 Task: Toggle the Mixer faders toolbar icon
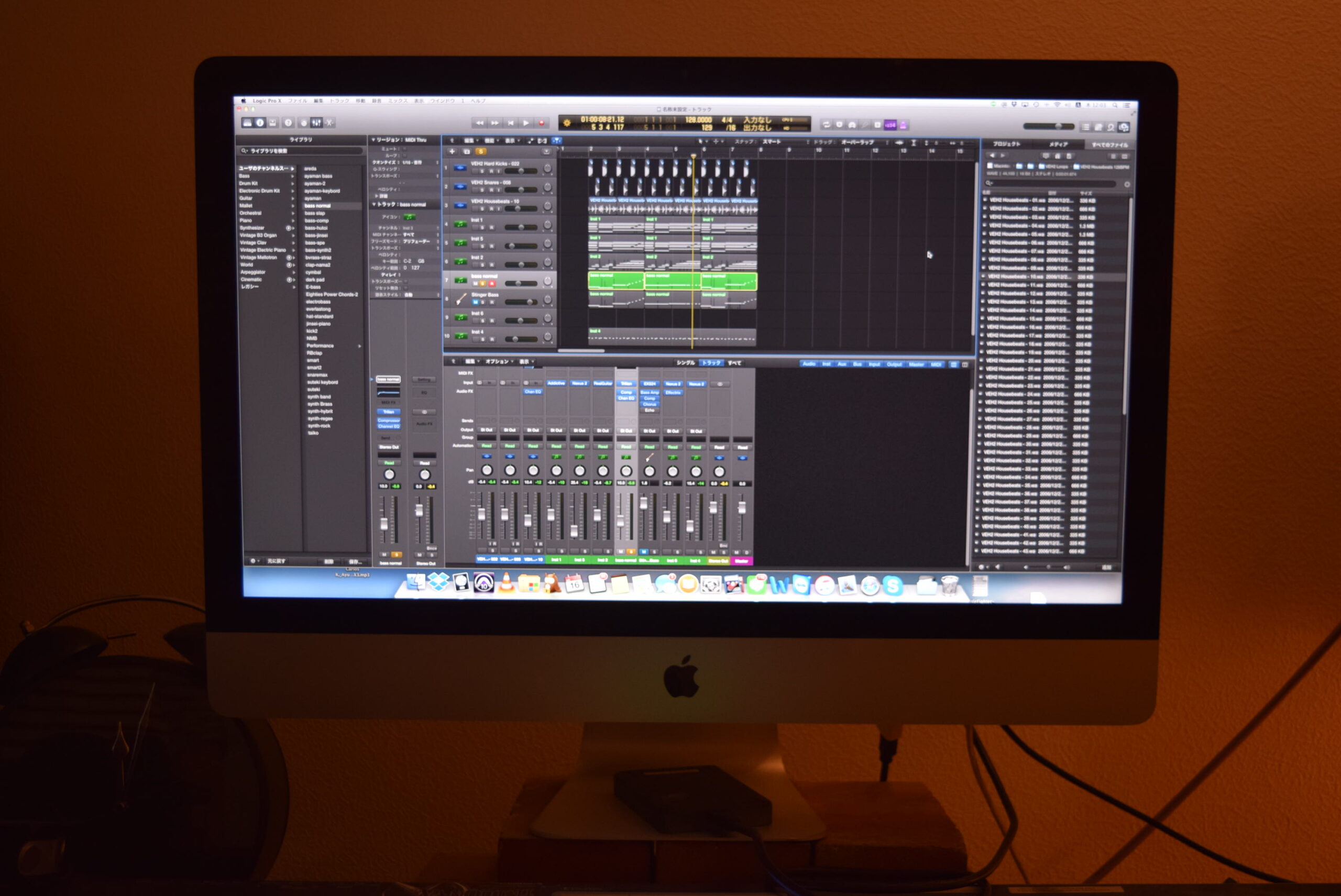[316, 123]
